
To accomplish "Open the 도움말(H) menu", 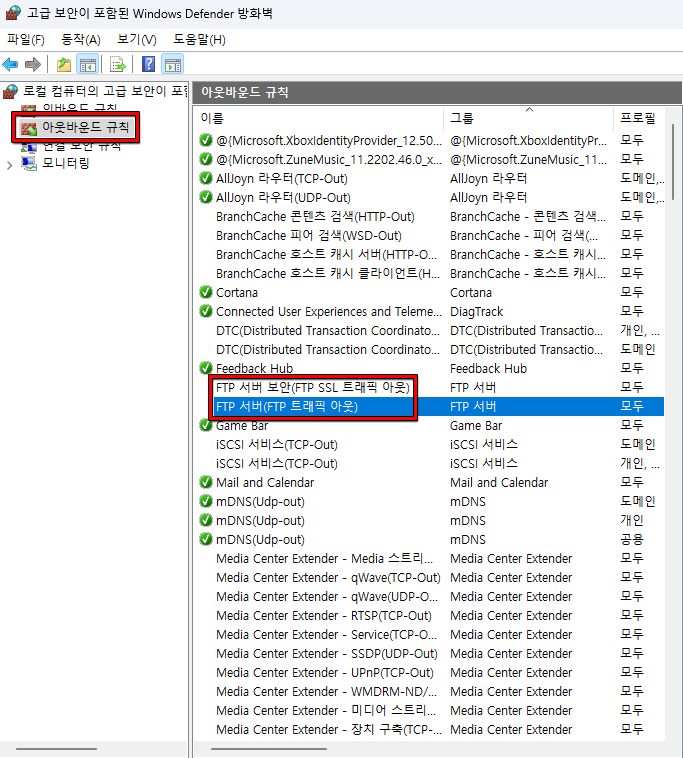I will pyautogui.click(x=199, y=40).
